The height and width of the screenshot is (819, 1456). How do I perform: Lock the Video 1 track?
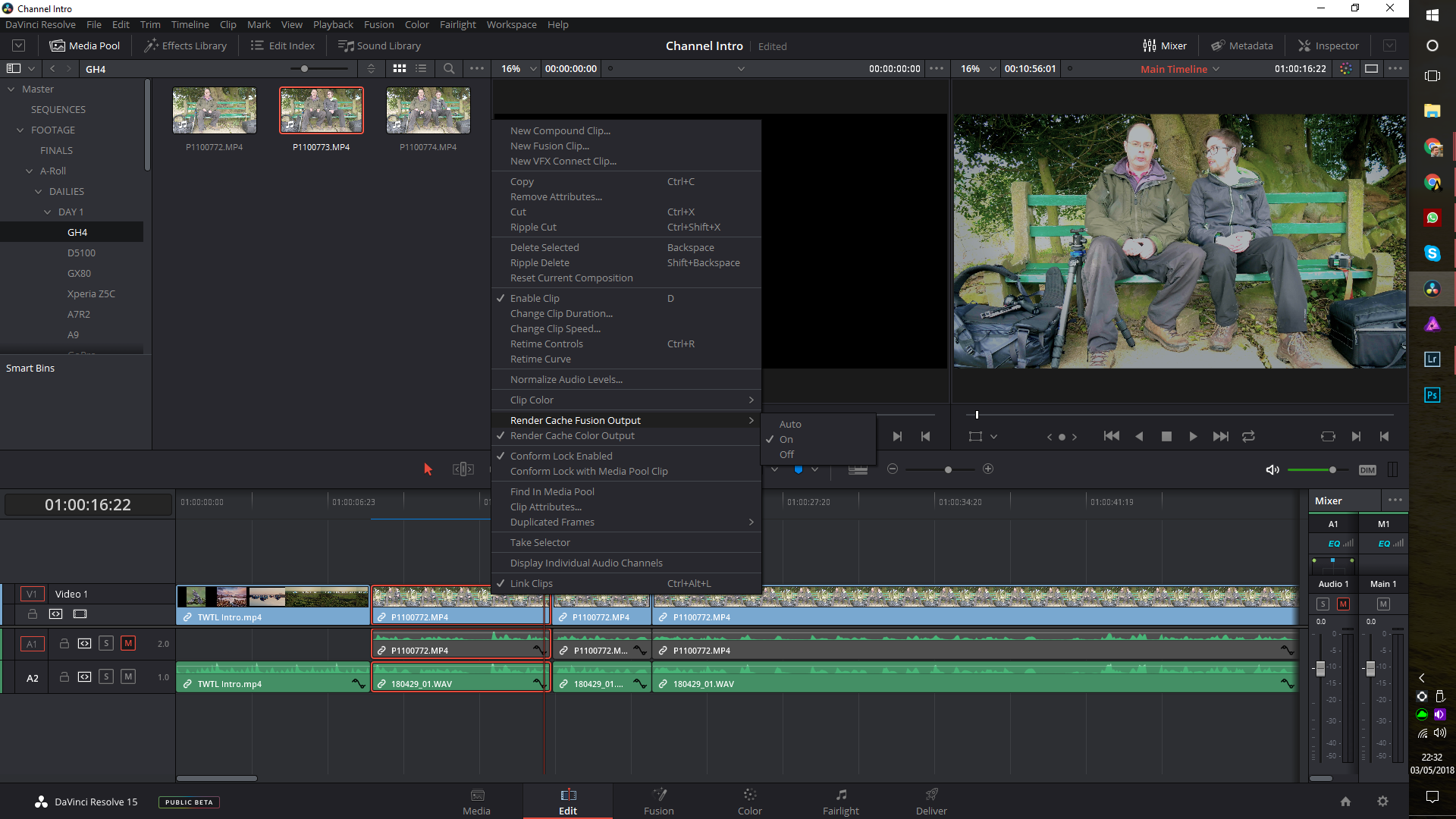(x=32, y=613)
